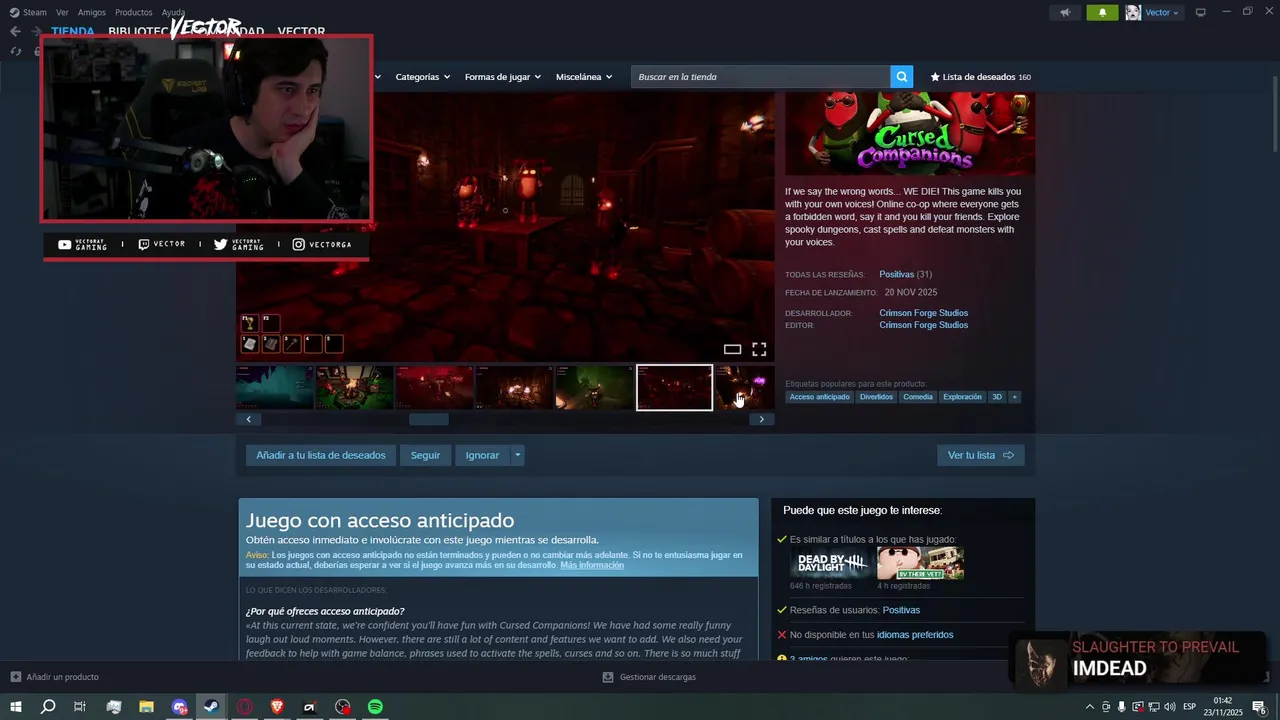Select the Comedia tag
Viewport: 1280px width, 720px height.
(918, 397)
